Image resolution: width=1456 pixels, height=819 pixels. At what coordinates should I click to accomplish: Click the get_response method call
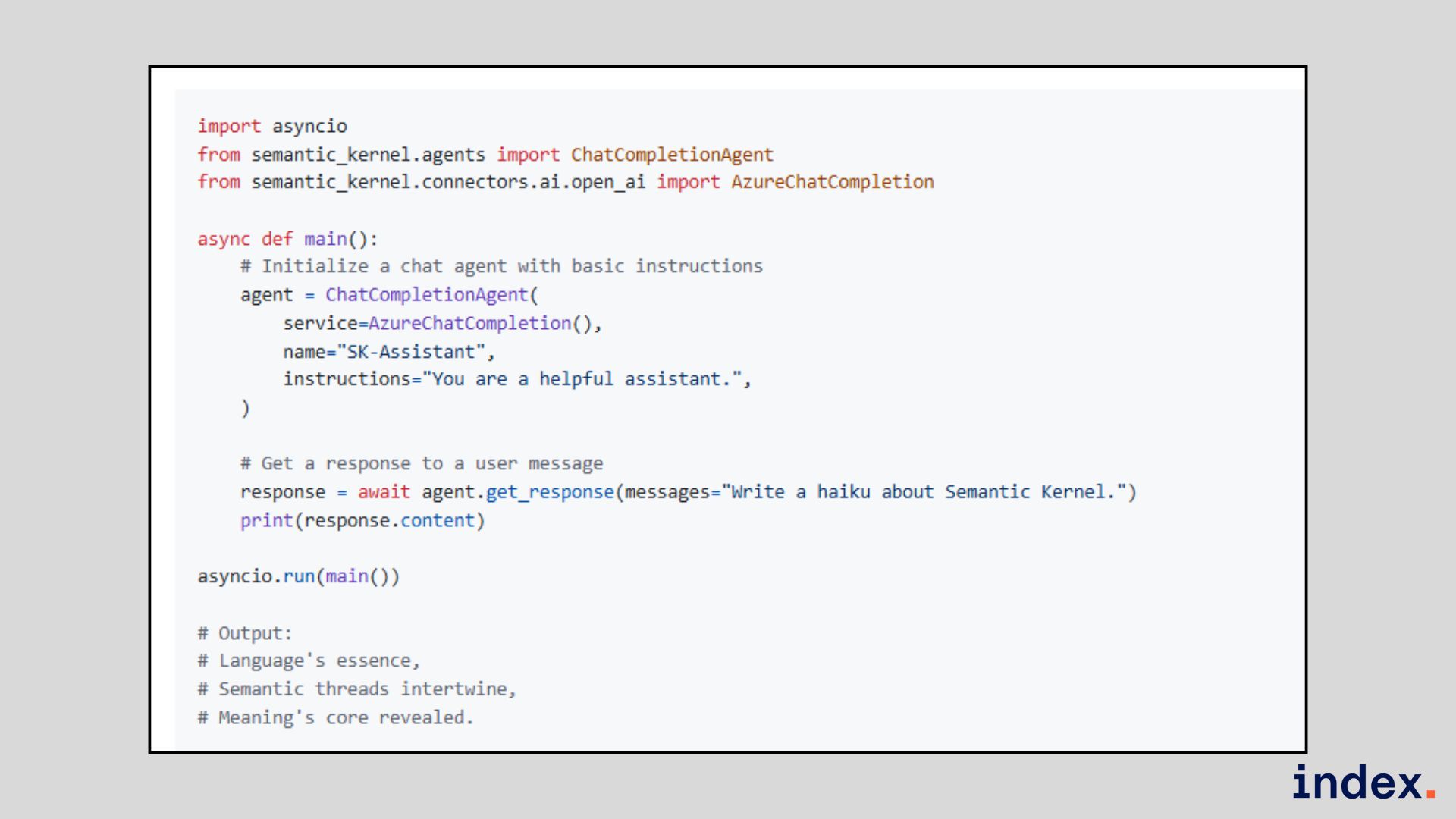tap(550, 492)
